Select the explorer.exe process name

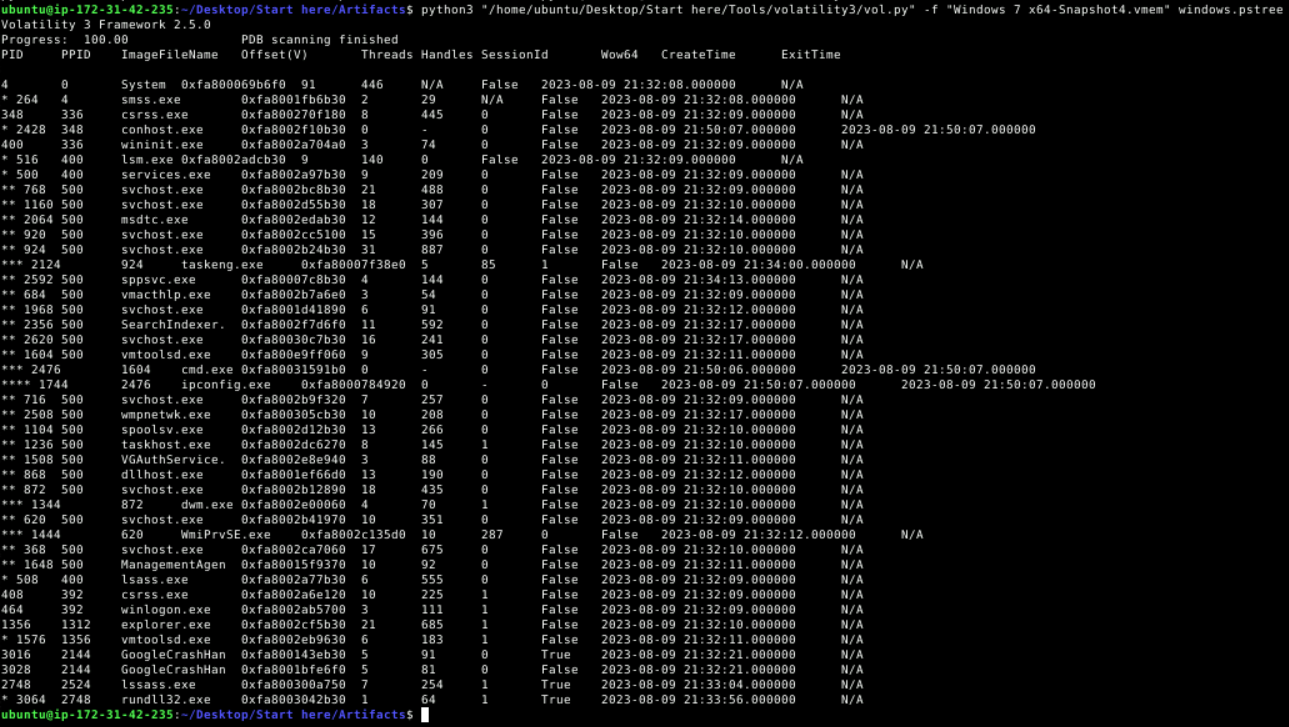(x=166, y=624)
